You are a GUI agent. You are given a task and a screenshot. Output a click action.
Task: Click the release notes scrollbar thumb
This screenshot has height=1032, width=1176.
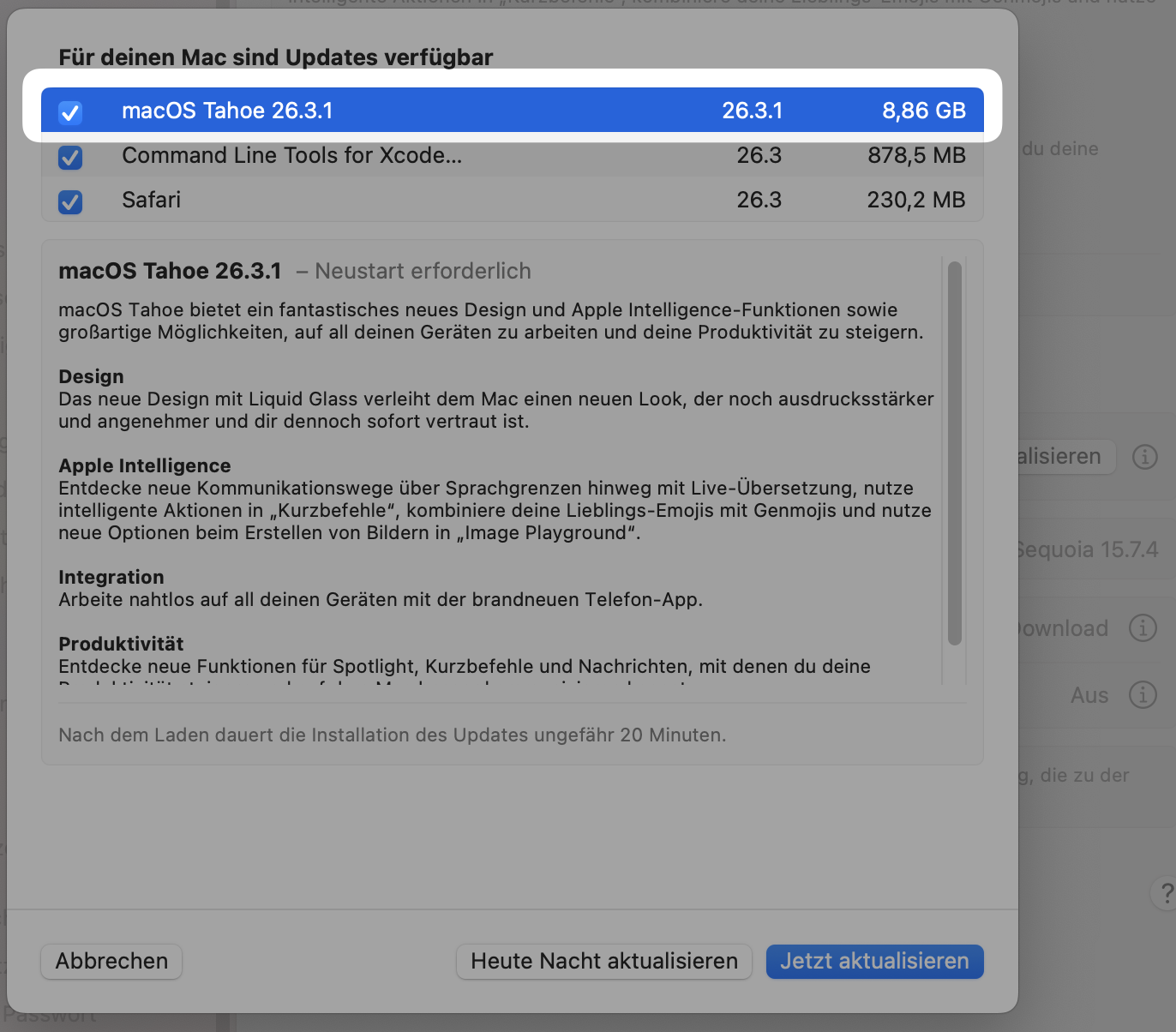point(955,453)
